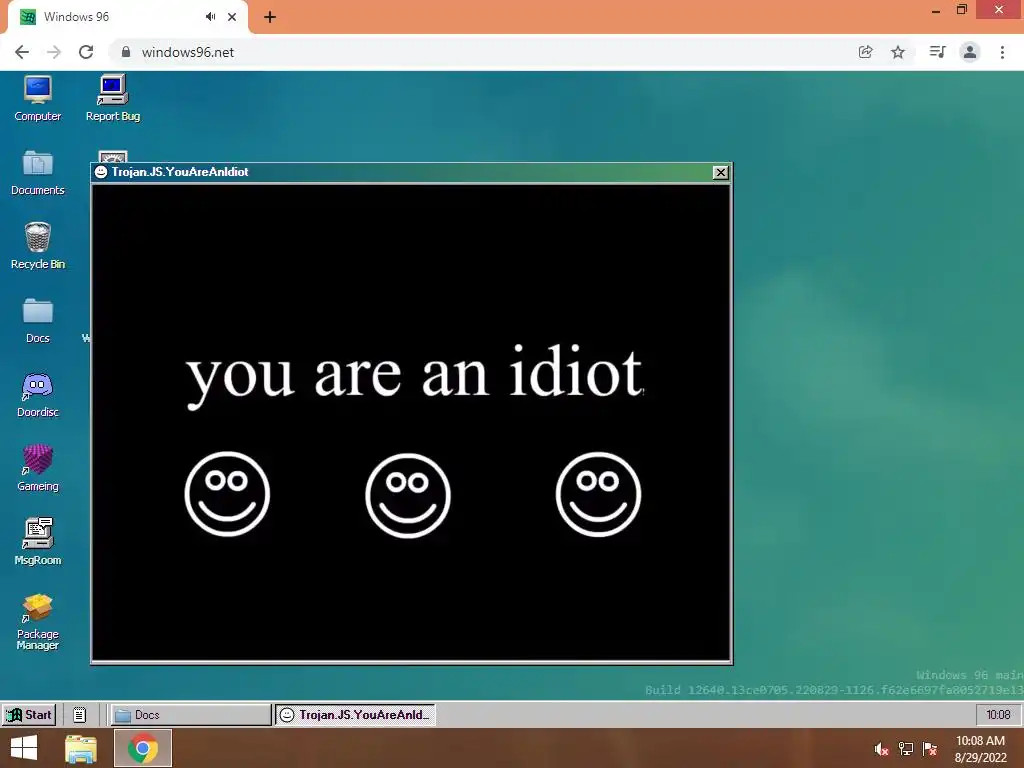Open the host Windows Start menu
1024x768 pixels.
[24, 748]
